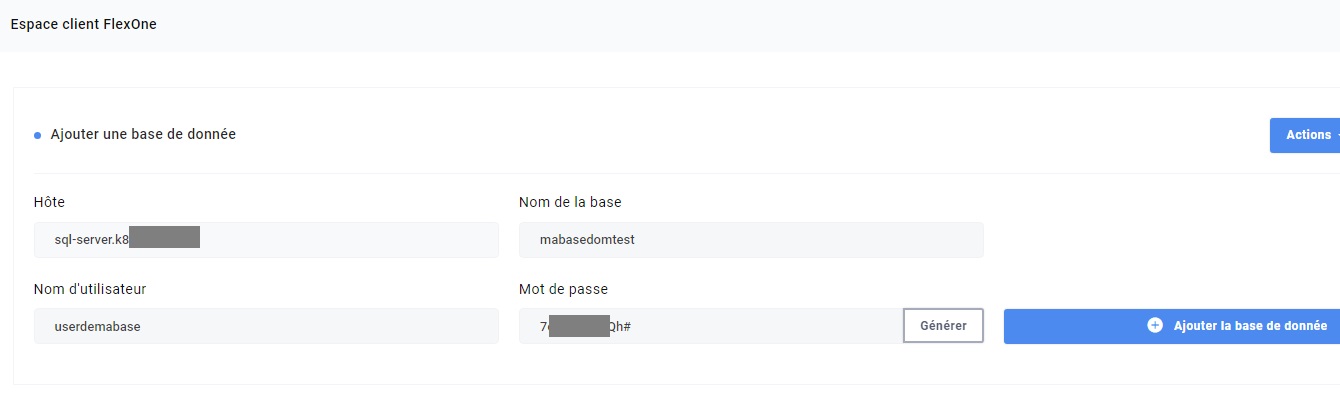1340x396 pixels.
Task: Click the Nom d'utilisateur label
Action: [90, 289]
